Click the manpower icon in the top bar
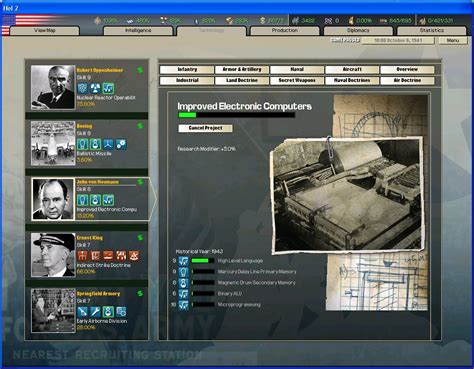Viewport: 474px width, 369px height. 295,21
